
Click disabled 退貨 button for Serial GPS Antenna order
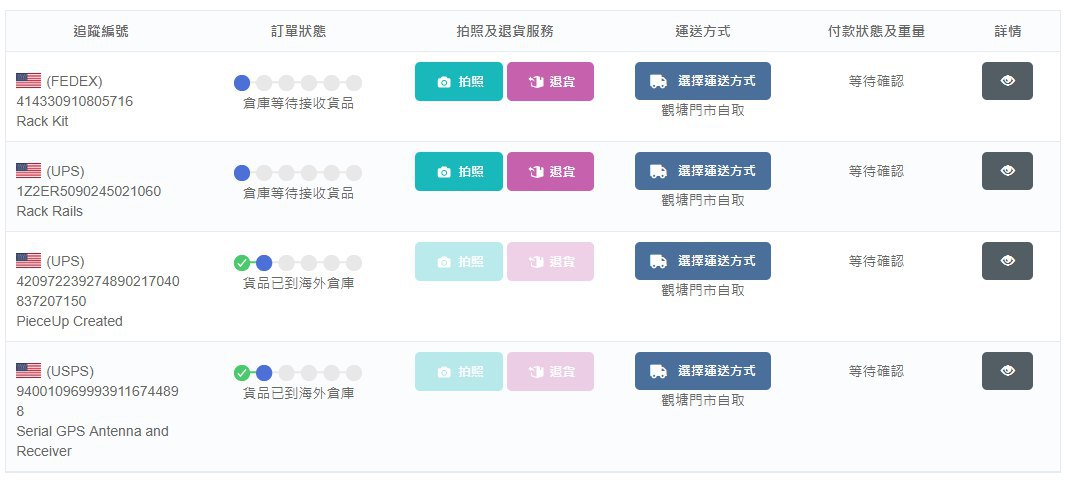[550, 371]
